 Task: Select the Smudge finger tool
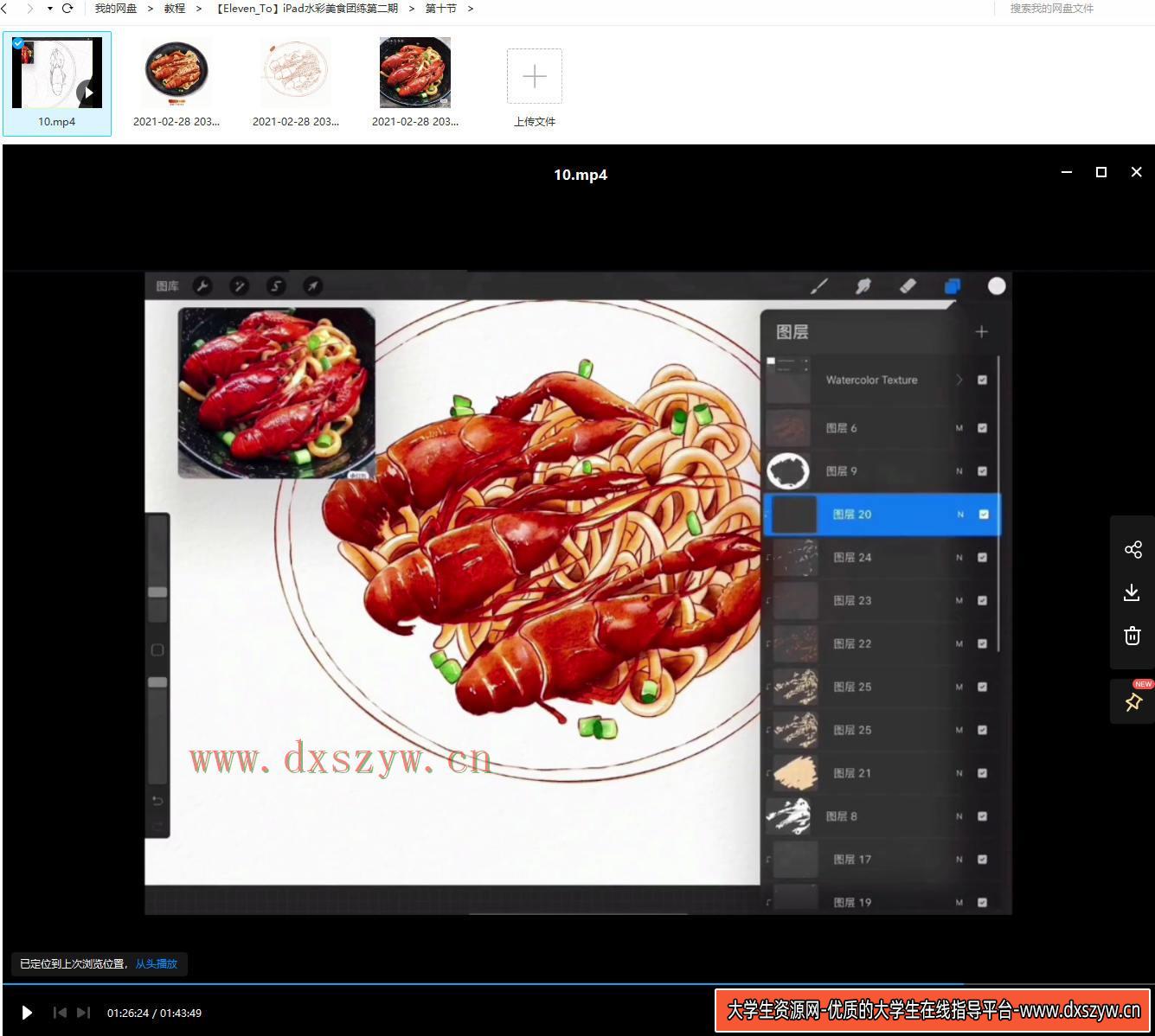tap(863, 286)
